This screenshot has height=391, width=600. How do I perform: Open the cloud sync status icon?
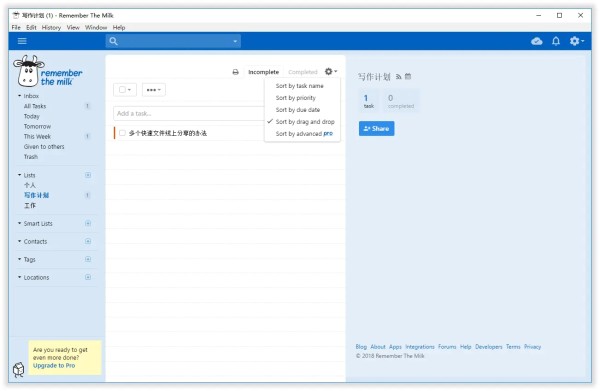(536, 41)
